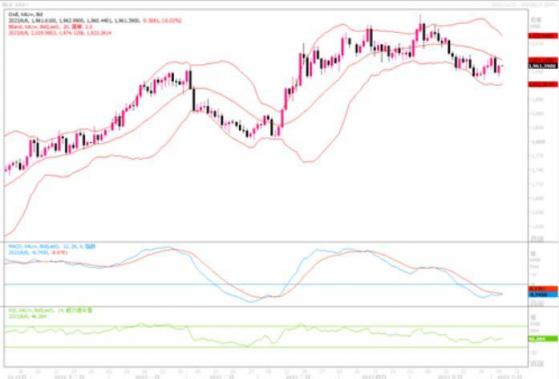Select the green RSI indicator label
The height and width of the screenshot is (379, 559).
(x=50, y=311)
